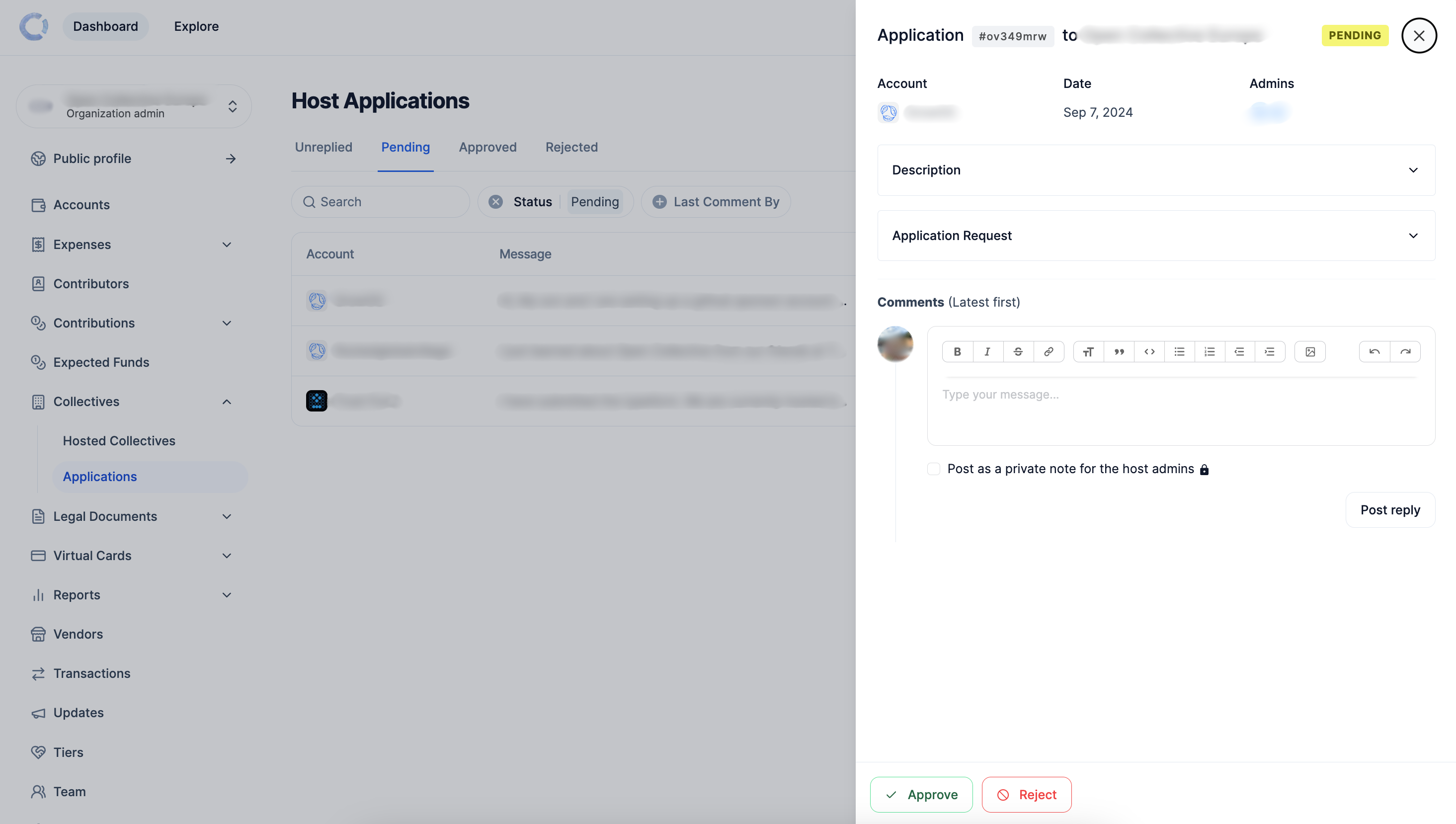The height and width of the screenshot is (824, 1456).
Task: Toggle bold formatting in comment editor
Action: pos(957,351)
